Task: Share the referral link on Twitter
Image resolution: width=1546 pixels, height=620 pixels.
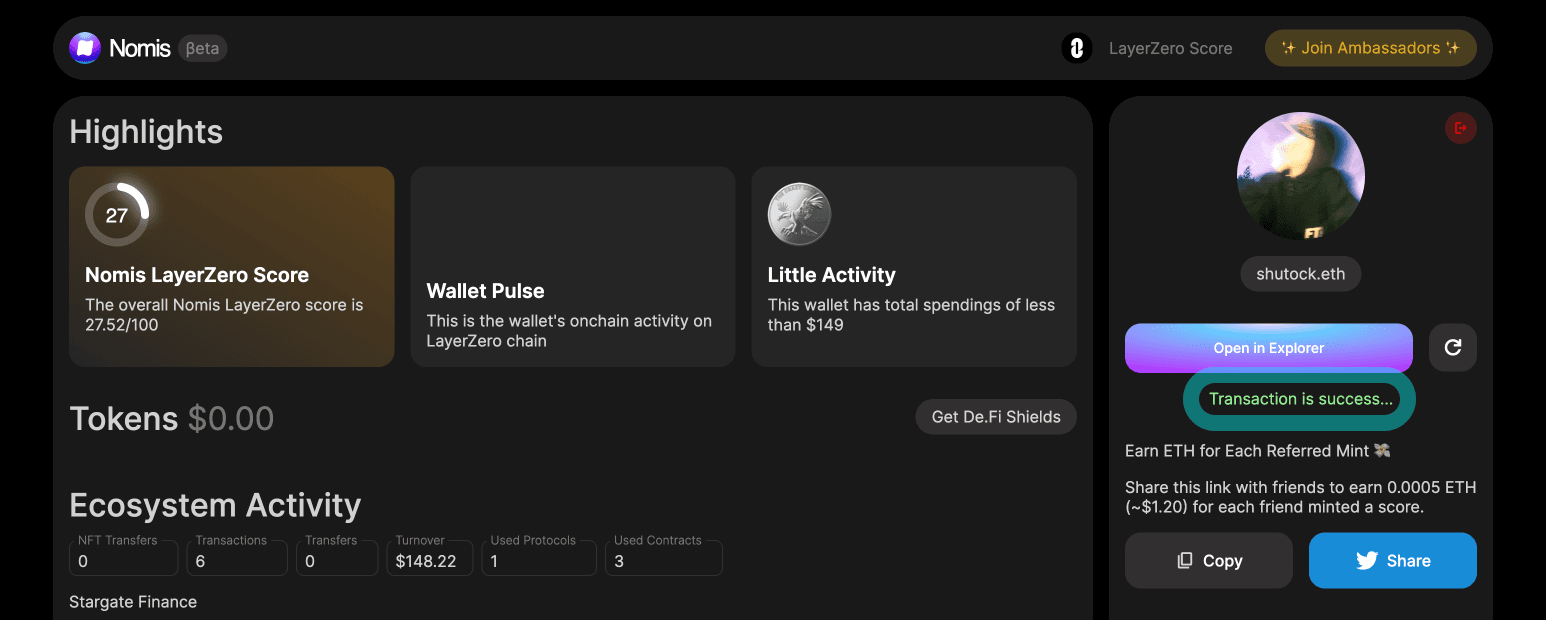Action: (x=1392, y=561)
